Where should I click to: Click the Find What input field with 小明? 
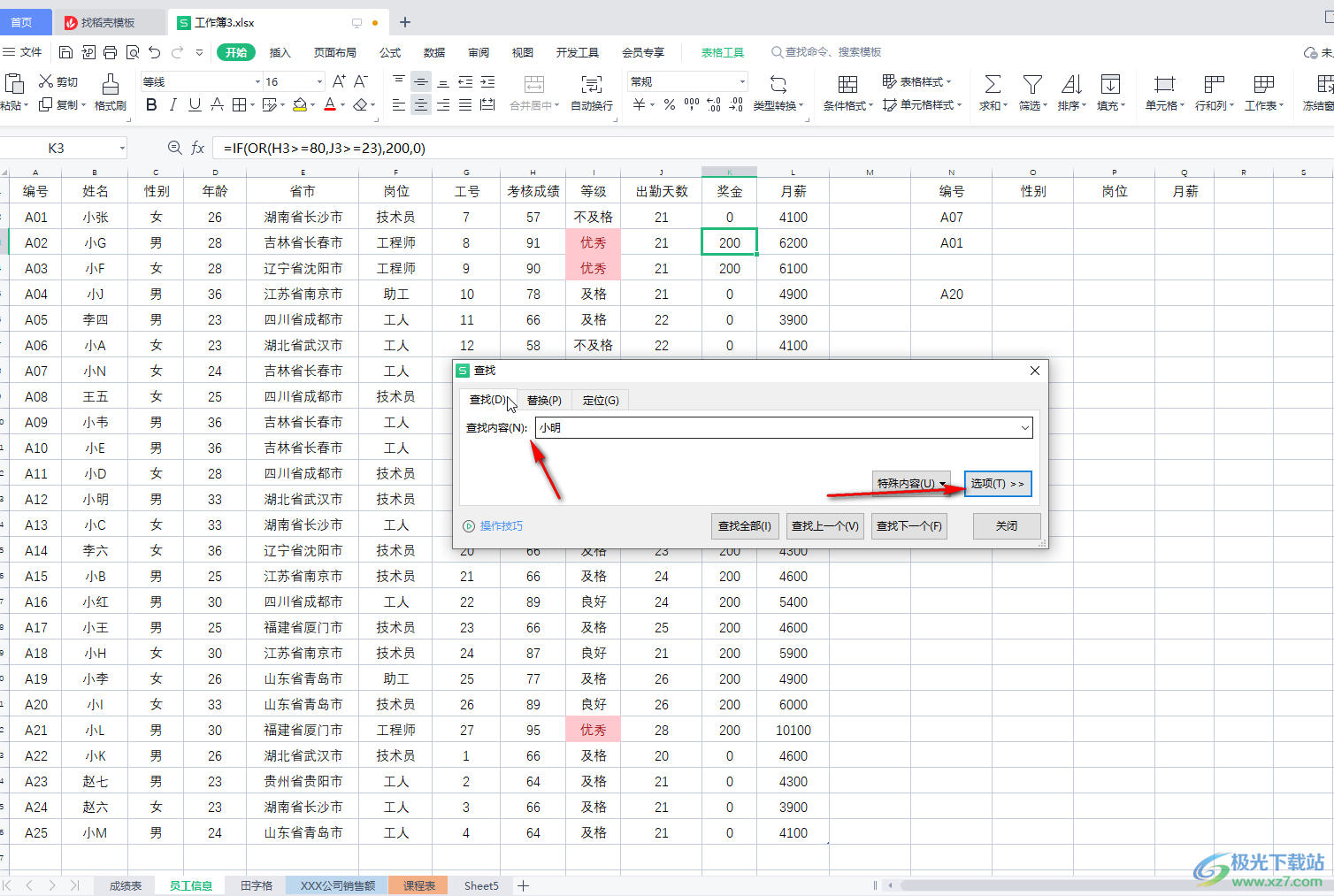784,427
